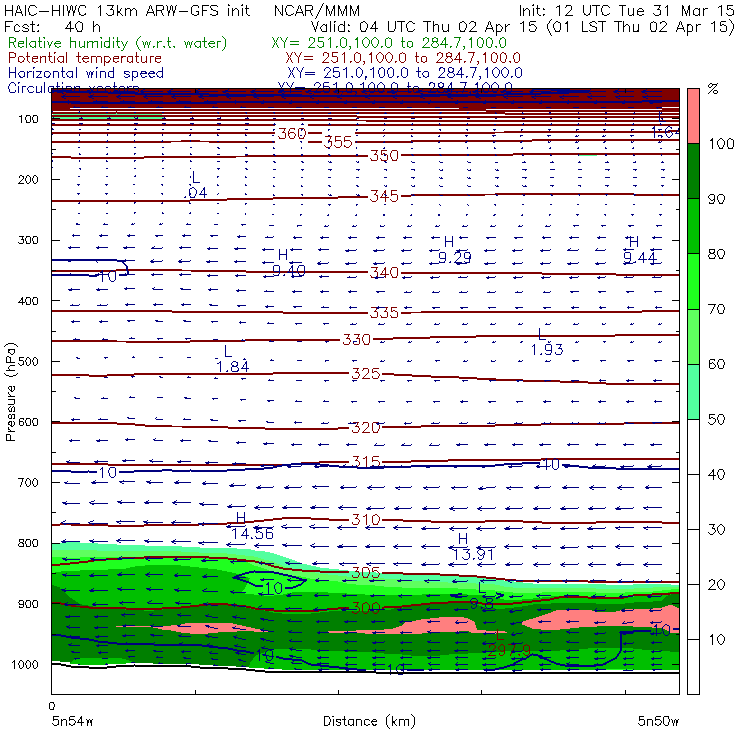Click the red 'Potential temperature' legend entry
The image size is (740, 740).
point(85,58)
